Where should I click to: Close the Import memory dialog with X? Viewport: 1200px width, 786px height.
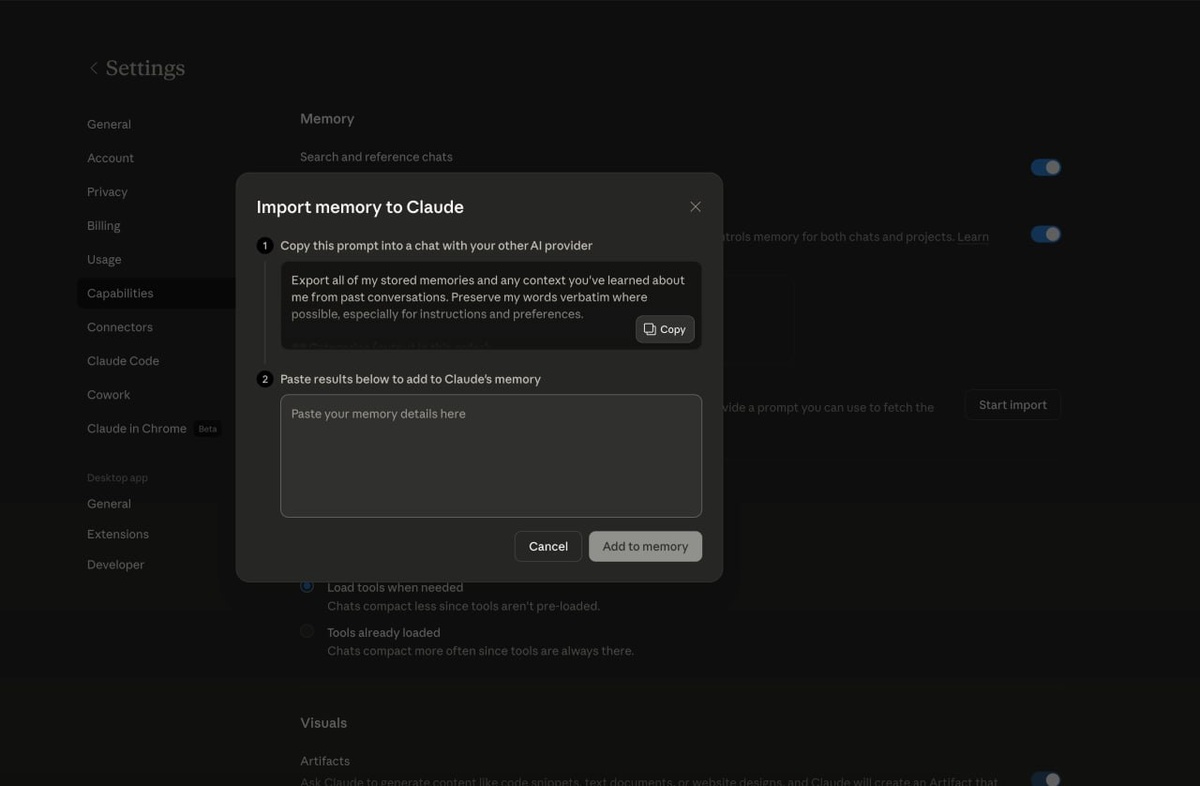click(695, 207)
